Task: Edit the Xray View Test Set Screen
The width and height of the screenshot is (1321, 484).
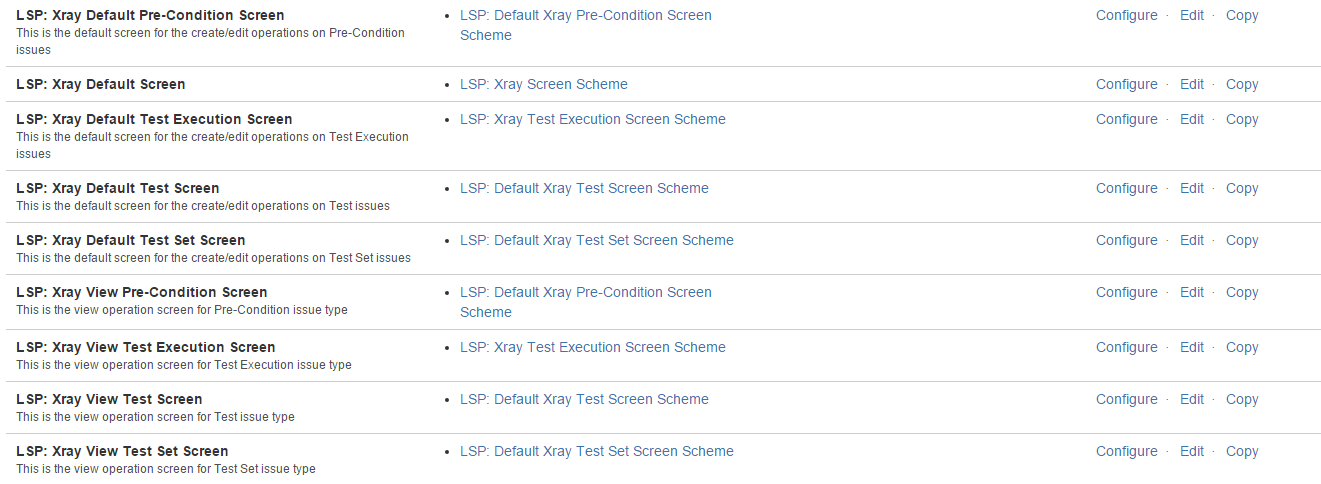Action: tap(1192, 451)
